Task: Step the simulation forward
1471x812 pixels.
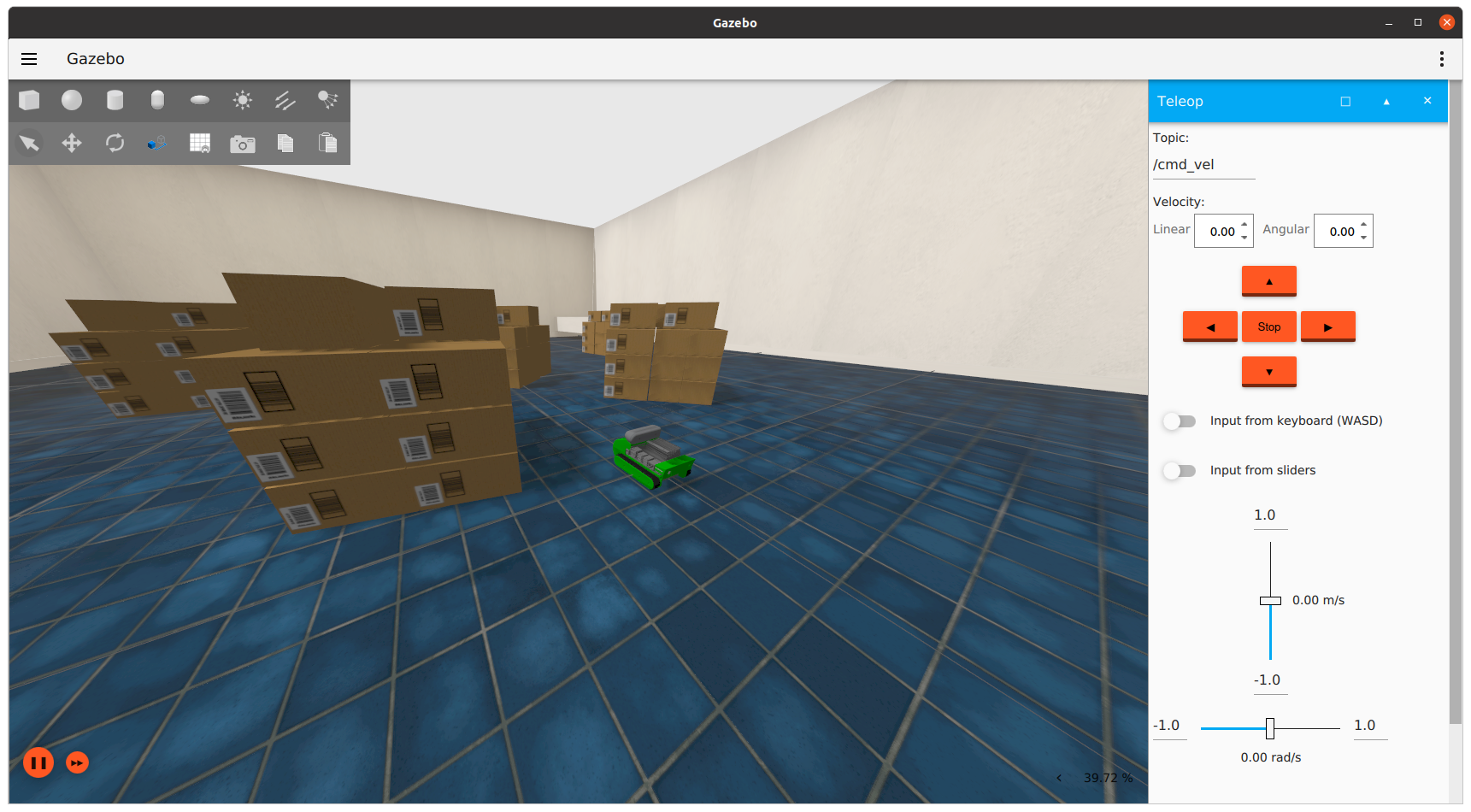Action: point(78,762)
